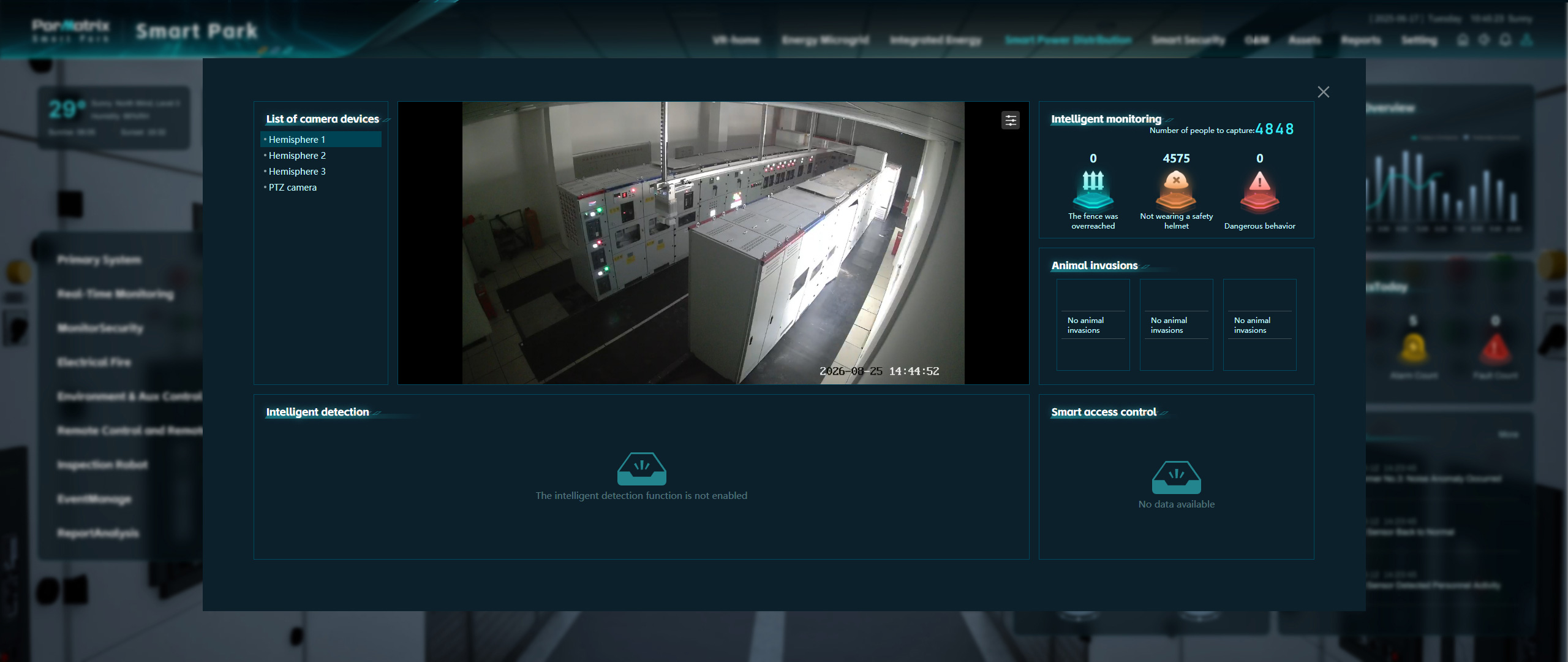Screen dimensions: 1568x662
Task: Open Electrical Fire in background sidebar
Action: click(94, 362)
